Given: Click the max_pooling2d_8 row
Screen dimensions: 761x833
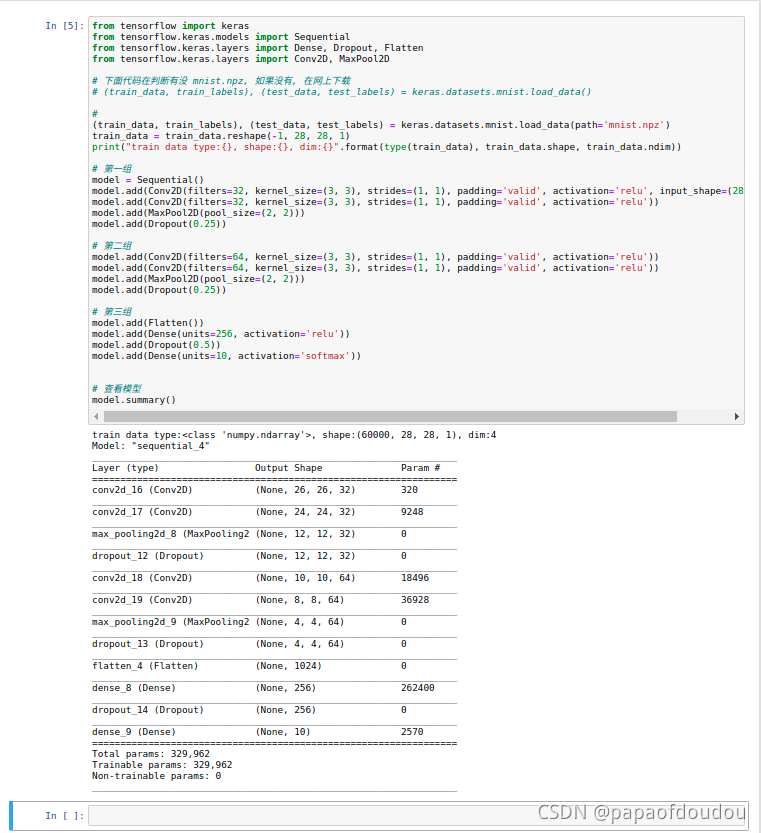Looking at the screenshot, I should pos(274,534).
